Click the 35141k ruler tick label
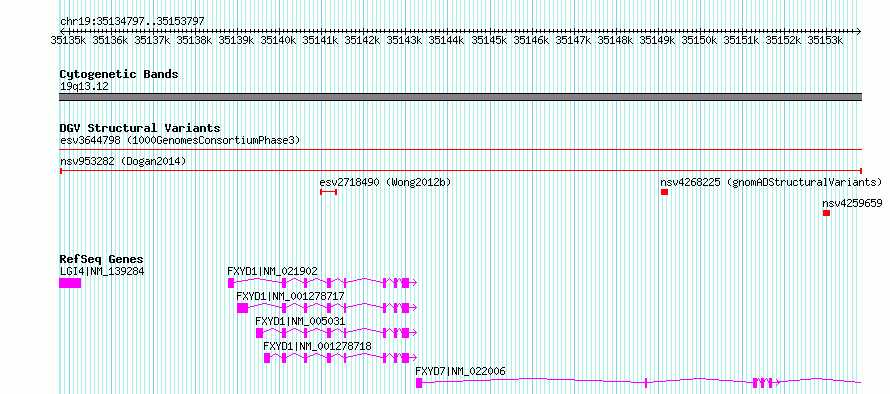The image size is (890, 394). tap(321, 40)
